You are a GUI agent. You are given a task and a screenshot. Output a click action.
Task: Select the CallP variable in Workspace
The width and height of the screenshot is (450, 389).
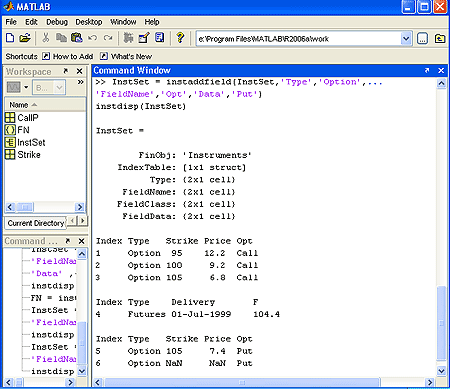click(x=22, y=118)
